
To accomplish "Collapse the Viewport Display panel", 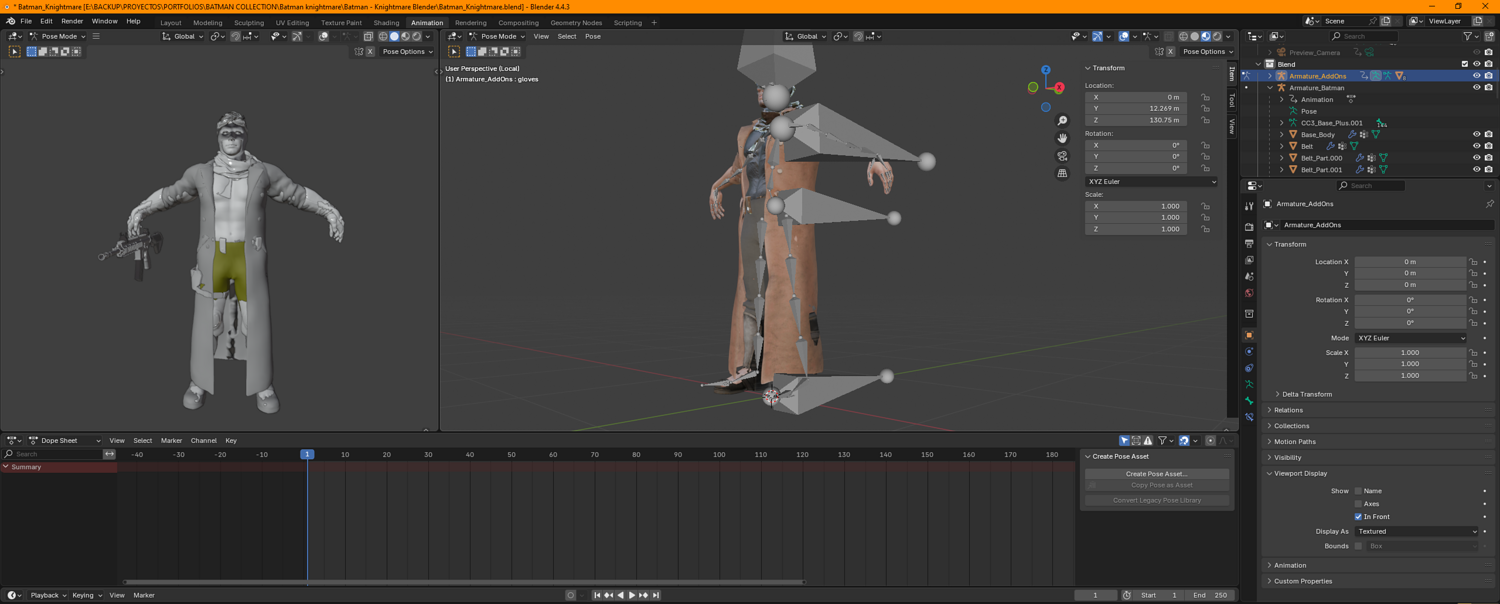I will click(x=1300, y=474).
